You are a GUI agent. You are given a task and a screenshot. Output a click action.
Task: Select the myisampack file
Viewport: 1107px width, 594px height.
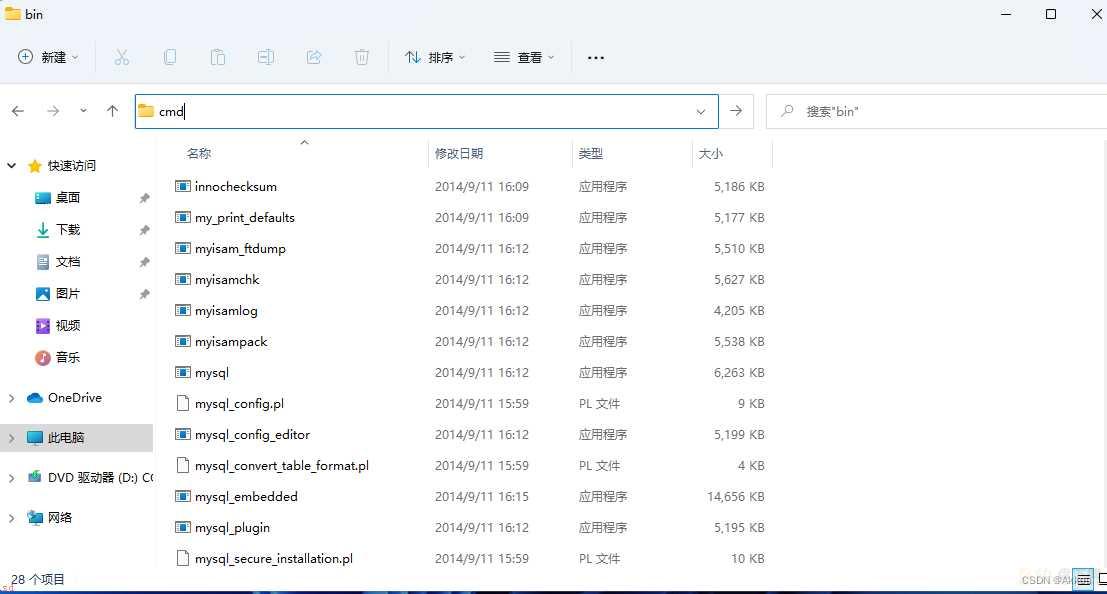(x=231, y=342)
